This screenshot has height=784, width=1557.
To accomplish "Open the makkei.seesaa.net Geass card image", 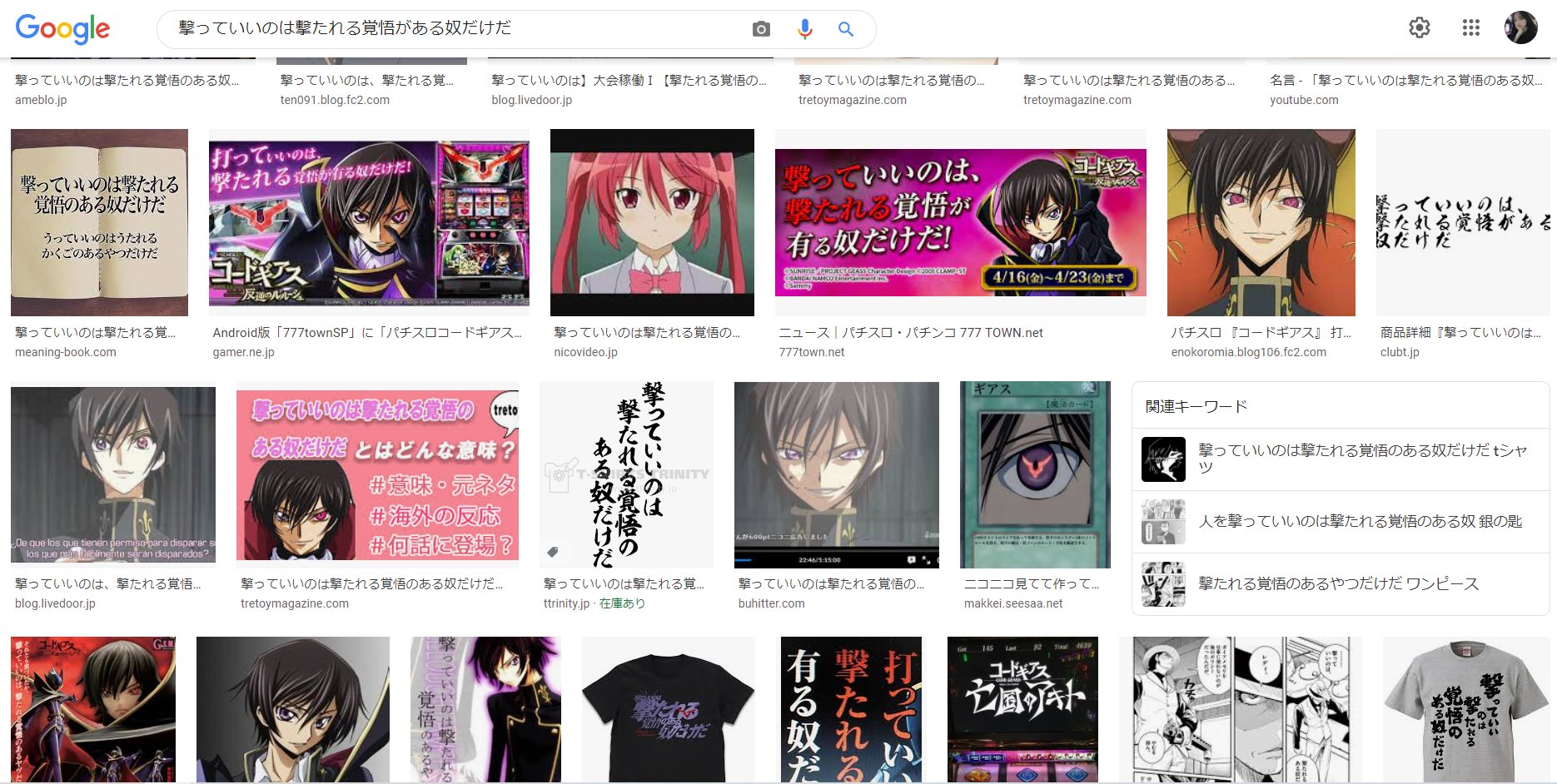I will 1035,474.
